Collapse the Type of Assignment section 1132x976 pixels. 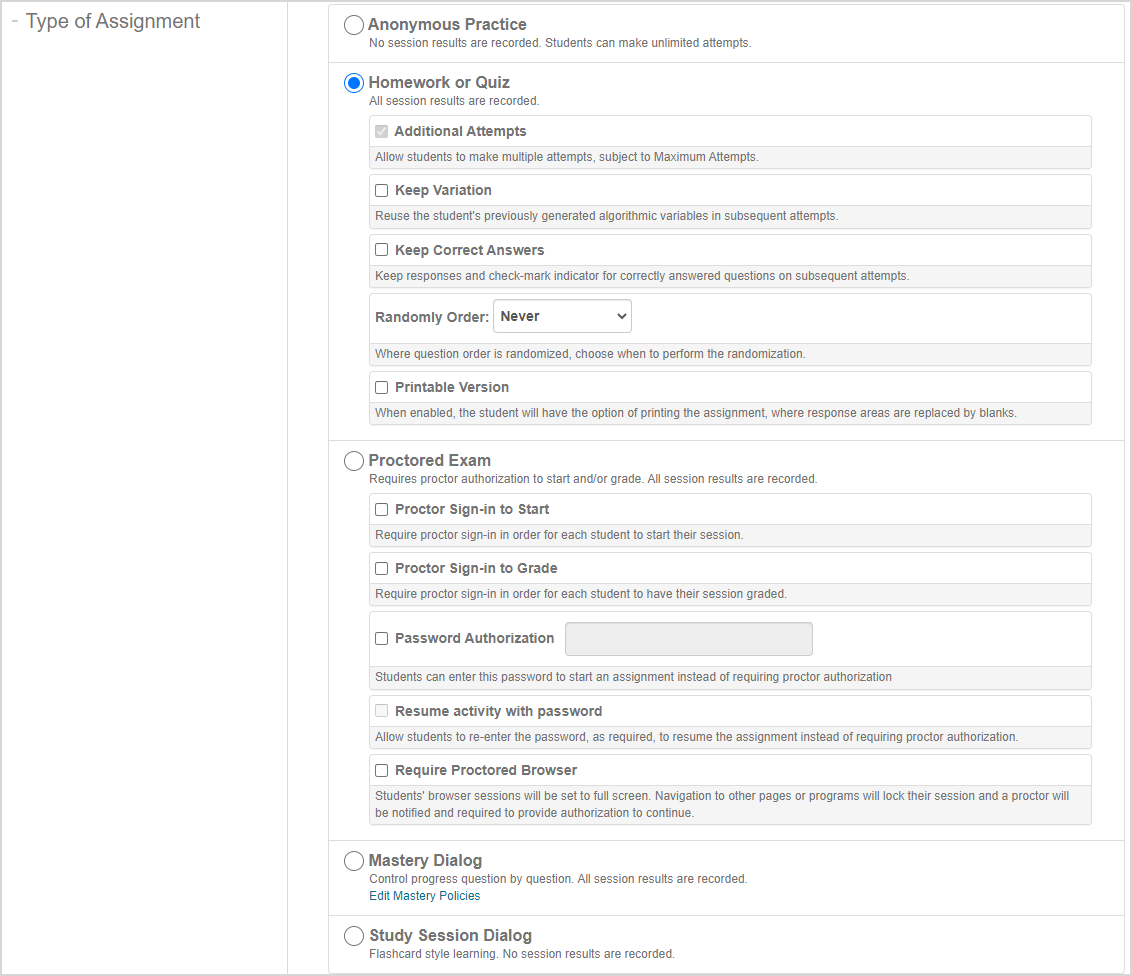[16, 22]
